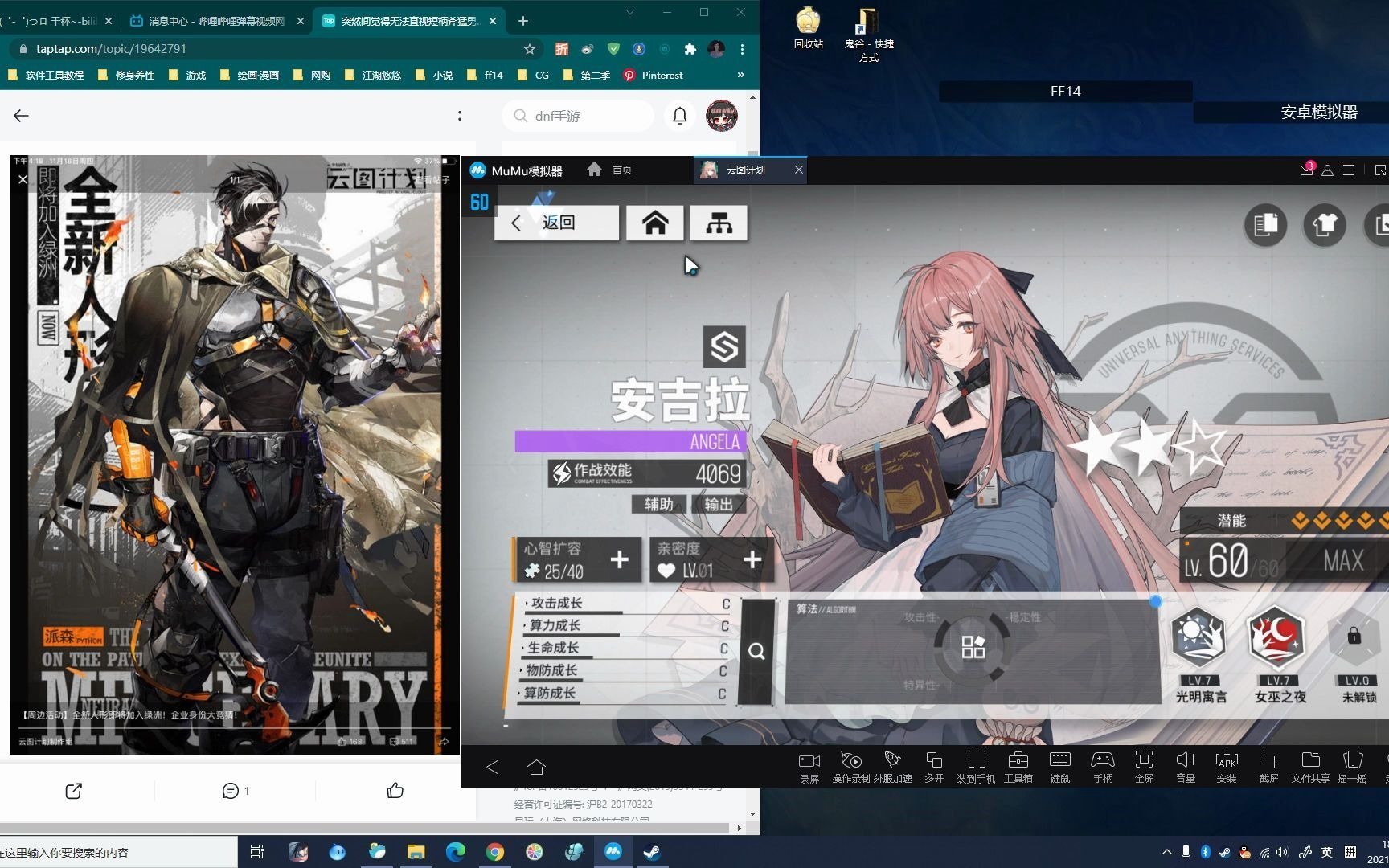Click the 返回 back button in game
1389x868 pixels.
[x=557, y=223]
